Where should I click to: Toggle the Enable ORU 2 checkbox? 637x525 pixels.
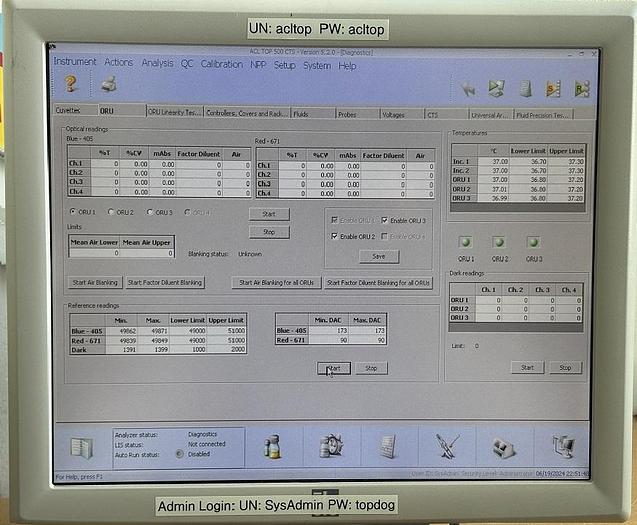coord(334,236)
